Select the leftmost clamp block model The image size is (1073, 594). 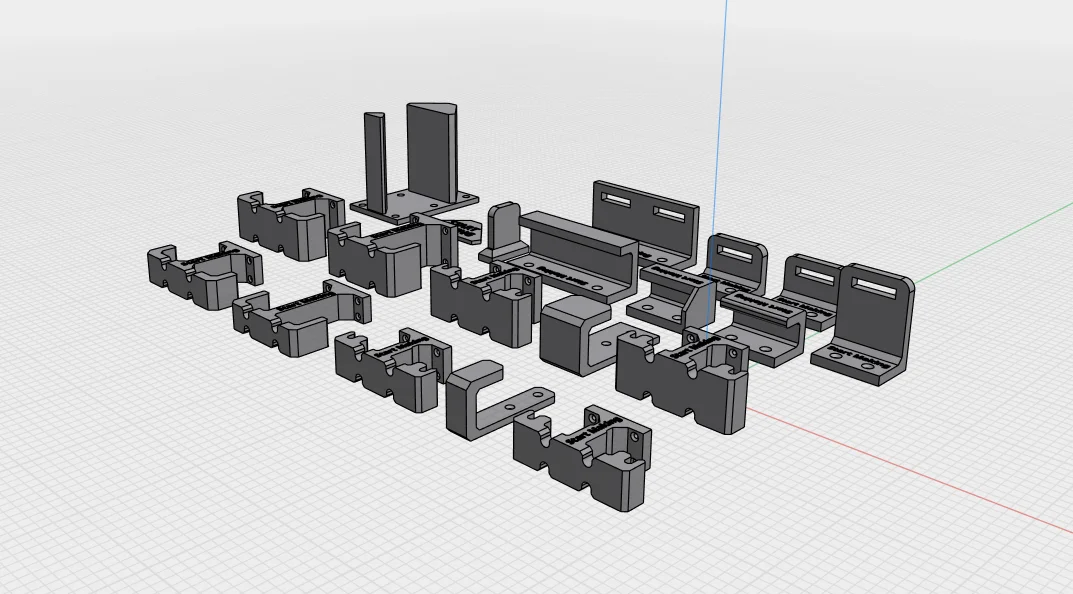pos(204,275)
